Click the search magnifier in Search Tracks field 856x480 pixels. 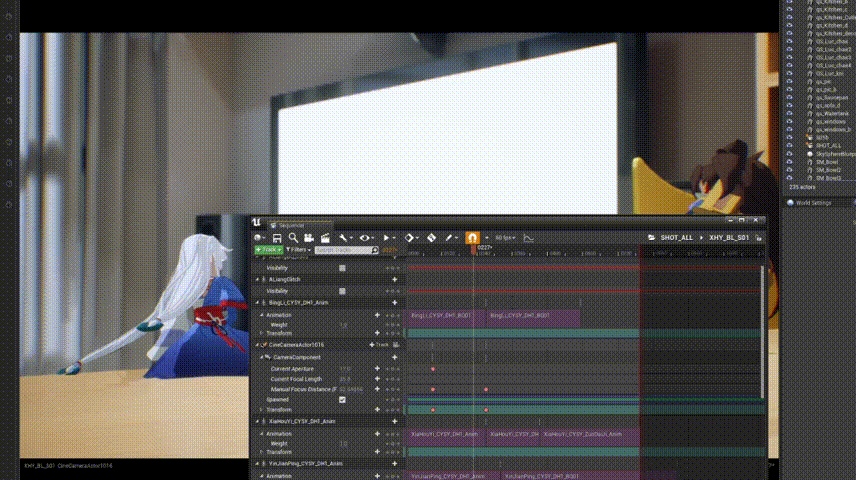[374, 250]
